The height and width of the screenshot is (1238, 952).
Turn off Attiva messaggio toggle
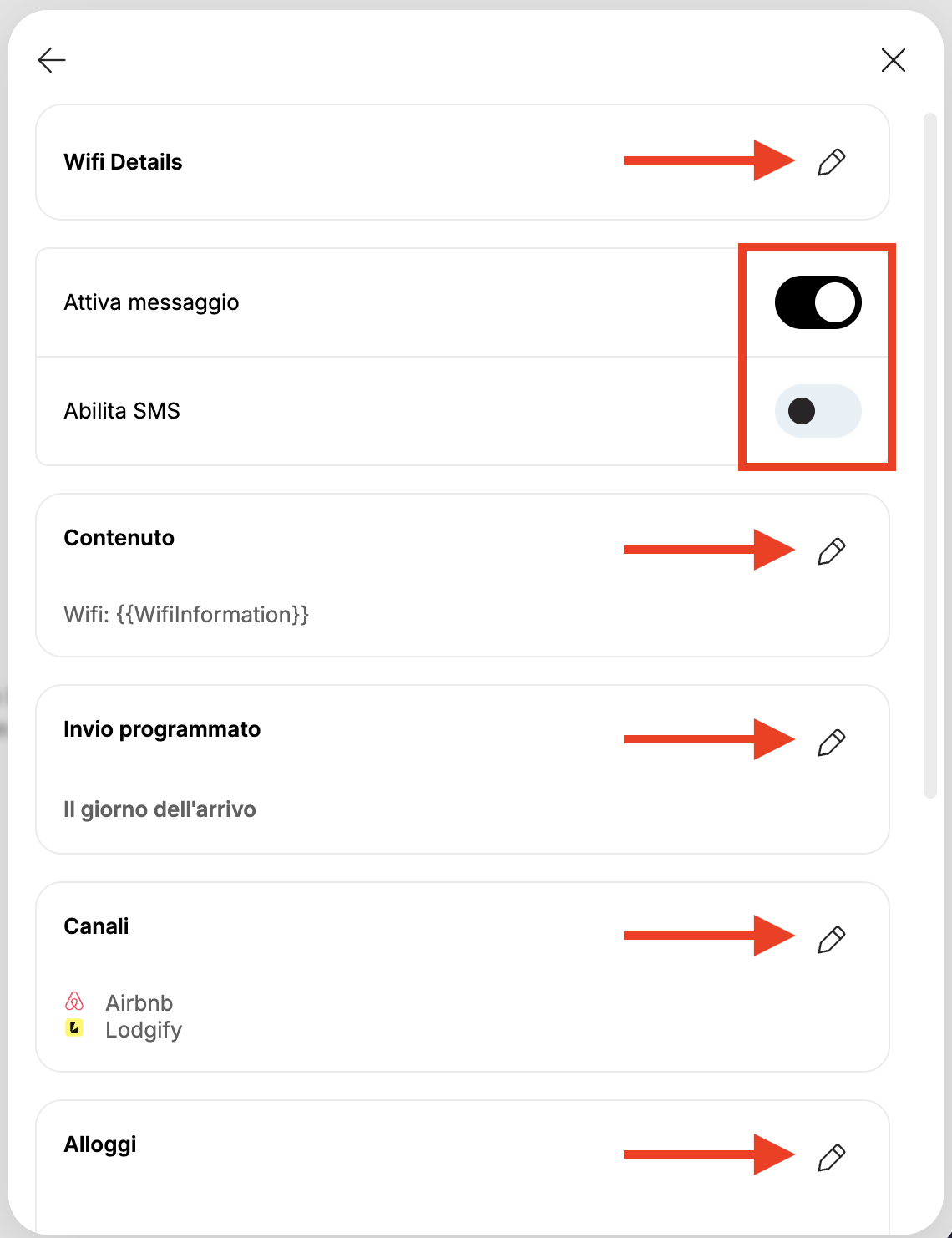[818, 302]
